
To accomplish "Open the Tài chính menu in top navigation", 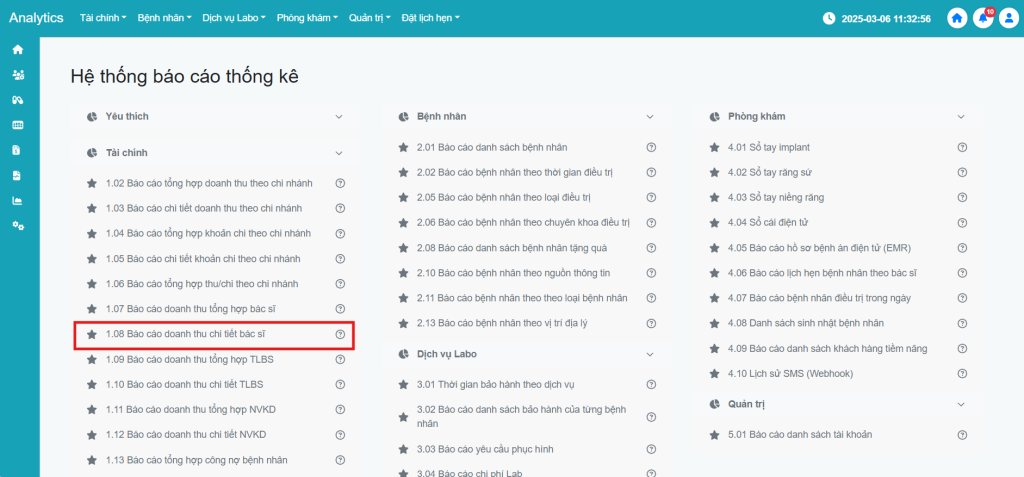I will pos(104,18).
